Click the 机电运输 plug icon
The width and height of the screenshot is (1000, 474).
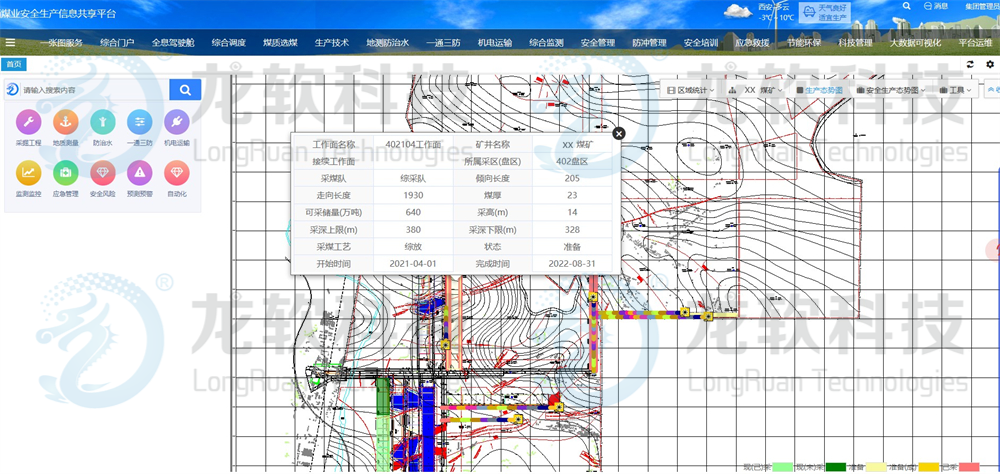[176, 122]
